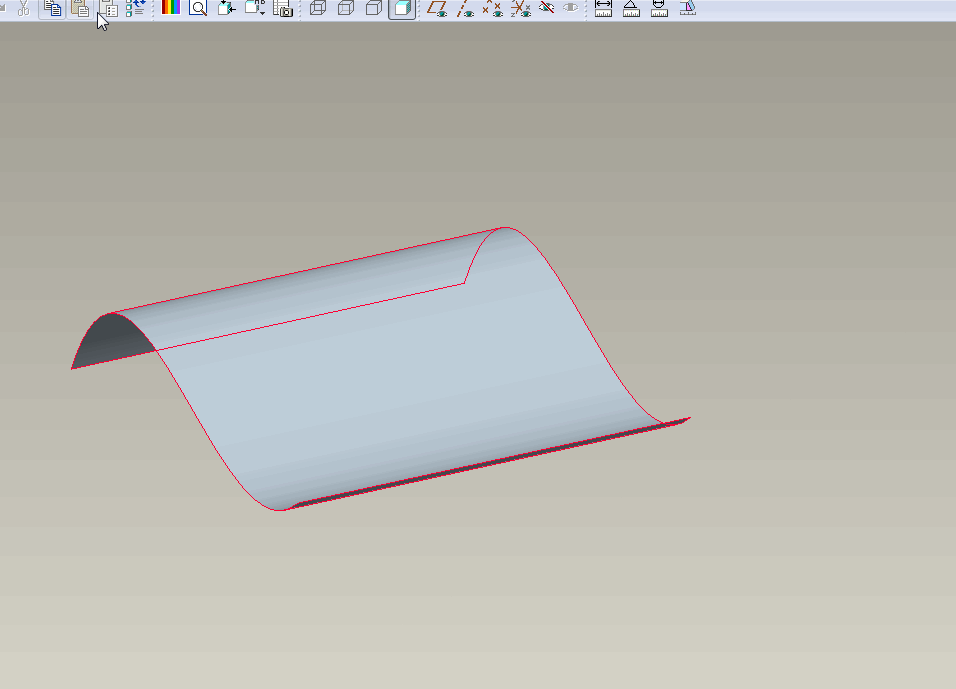Open the saved view list dropdown

[255, 8]
